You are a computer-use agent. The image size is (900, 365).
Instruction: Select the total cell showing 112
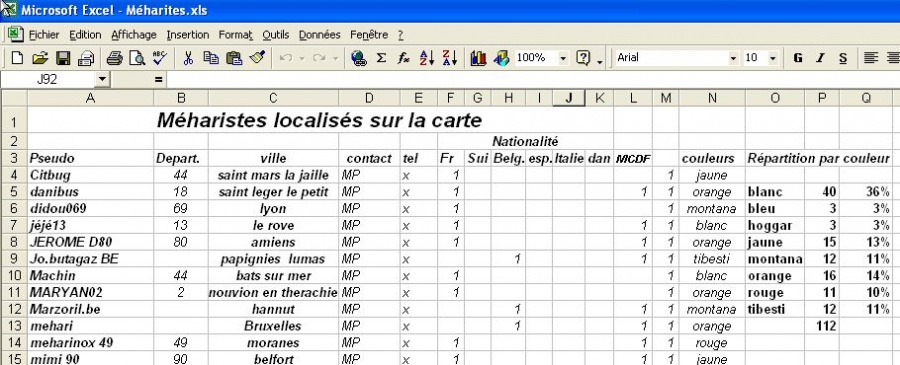pyautogui.click(x=822, y=326)
